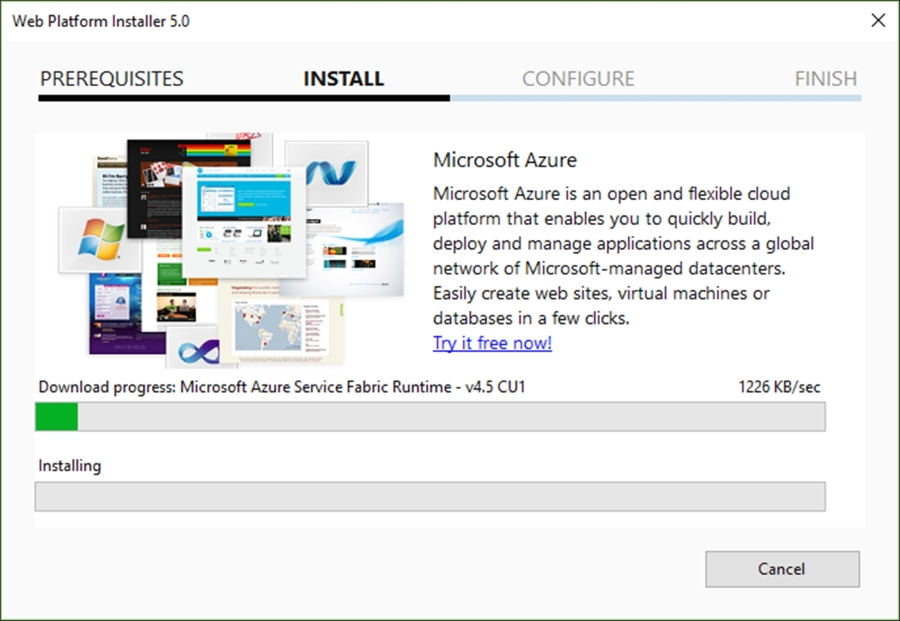Click the center blue-banner website thumbnail

point(244,221)
